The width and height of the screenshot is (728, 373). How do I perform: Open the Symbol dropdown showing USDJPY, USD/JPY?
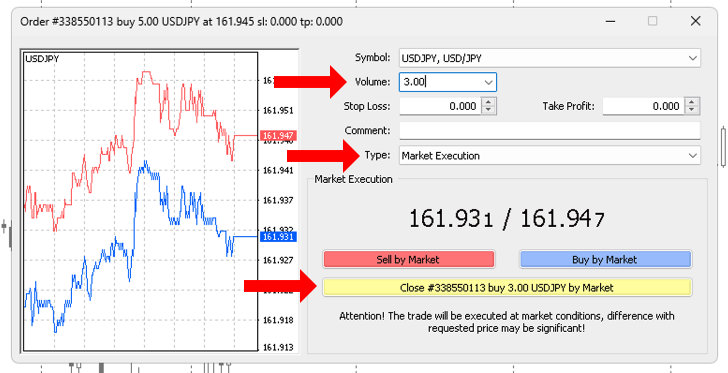click(x=549, y=58)
